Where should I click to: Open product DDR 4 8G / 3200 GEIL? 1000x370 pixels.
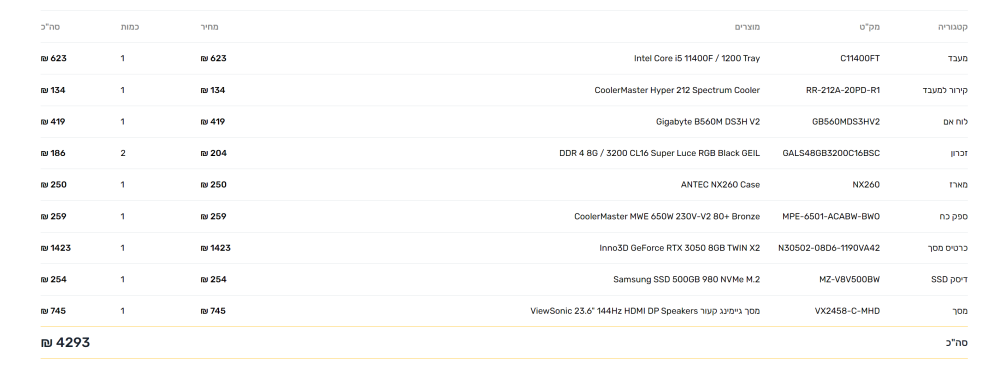coord(659,153)
